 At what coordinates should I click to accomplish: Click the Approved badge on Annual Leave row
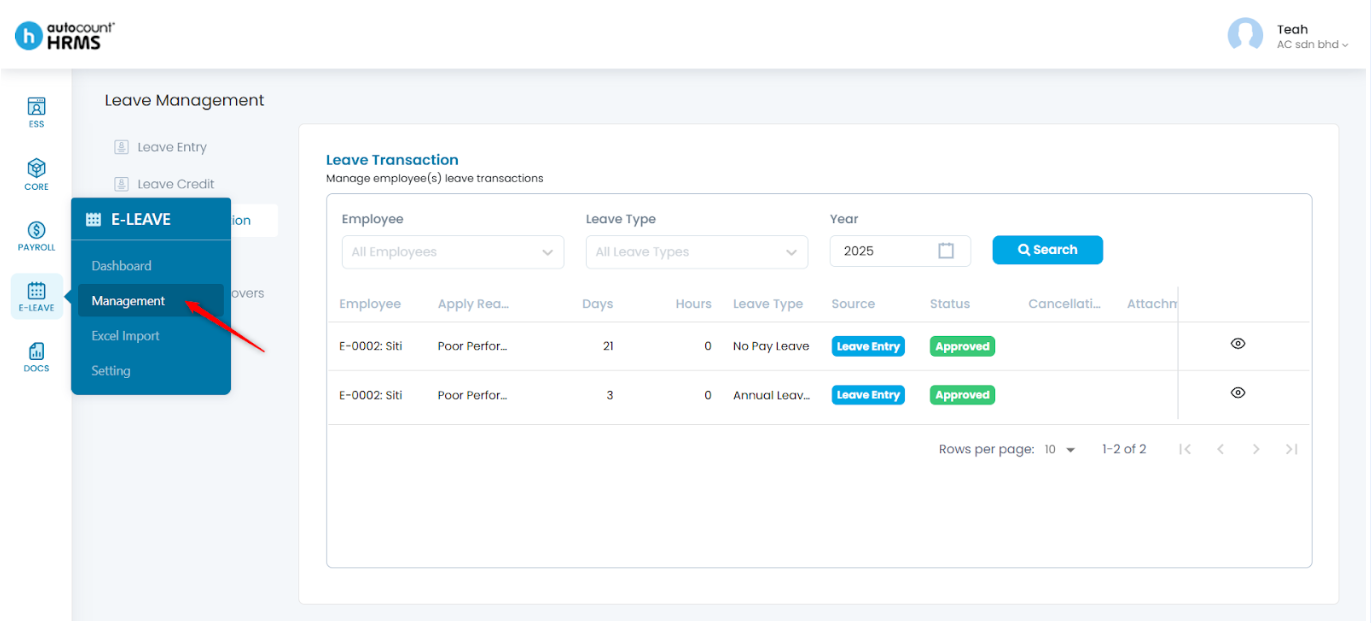(962, 395)
